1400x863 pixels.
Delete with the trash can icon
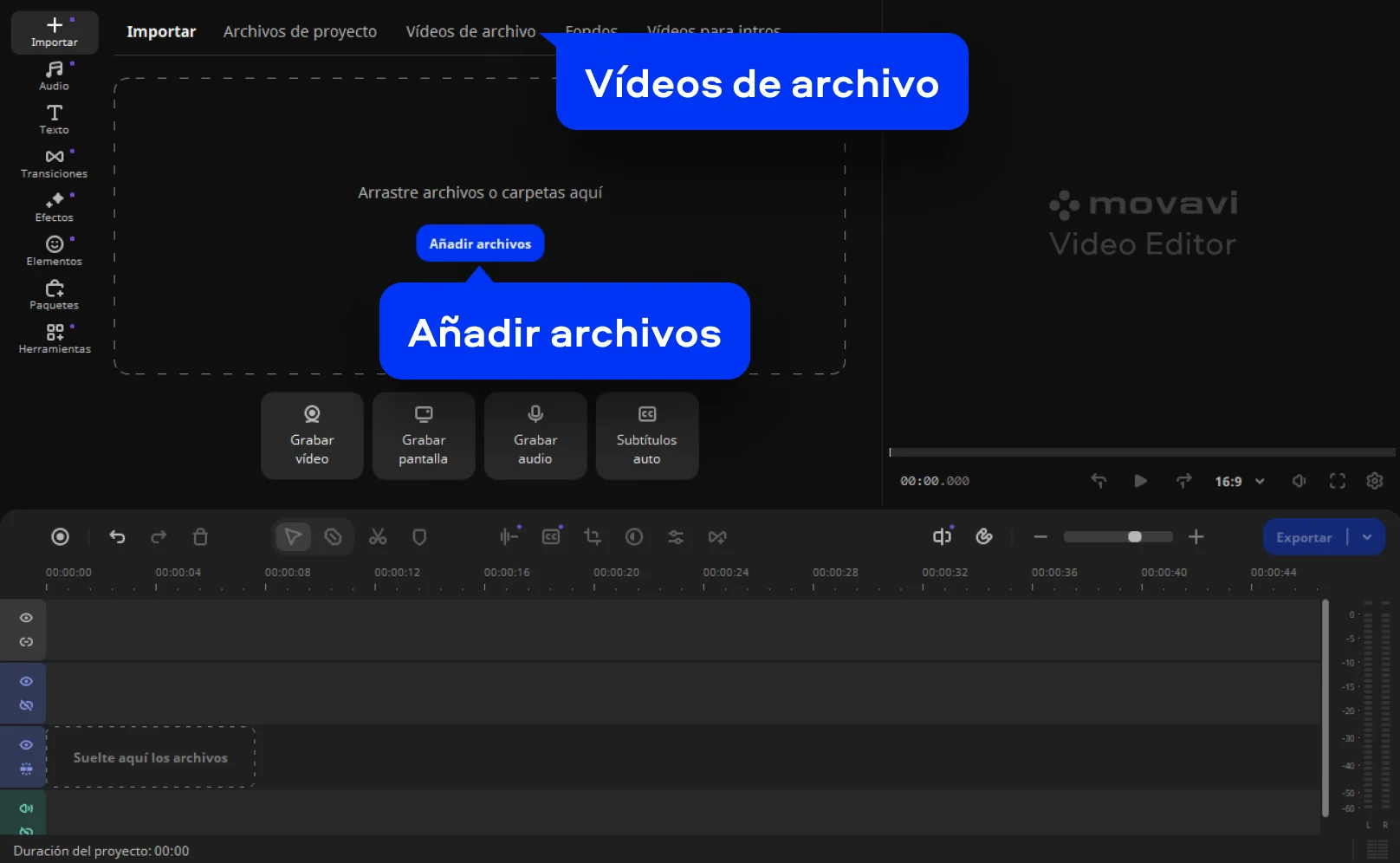(x=200, y=537)
